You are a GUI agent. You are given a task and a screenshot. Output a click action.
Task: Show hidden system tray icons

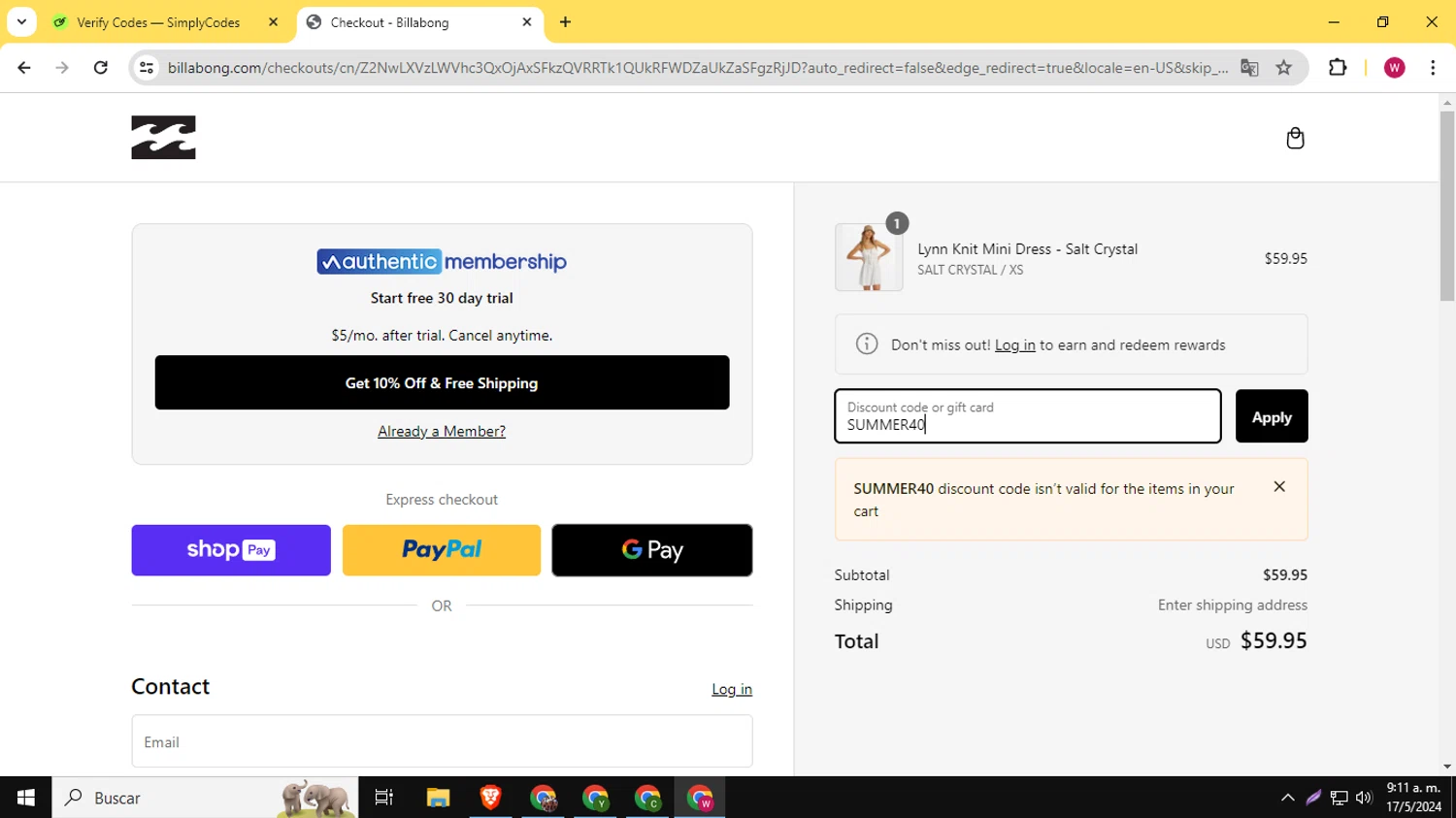point(1288,798)
